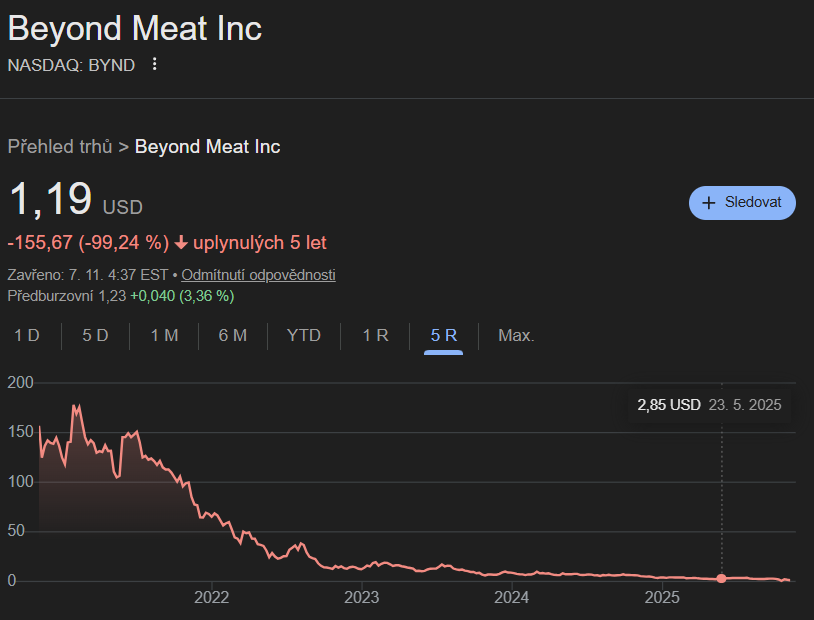The image size is (814, 620).
Task: Follow the stock with Sledovat button
Action: click(x=742, y=202)
